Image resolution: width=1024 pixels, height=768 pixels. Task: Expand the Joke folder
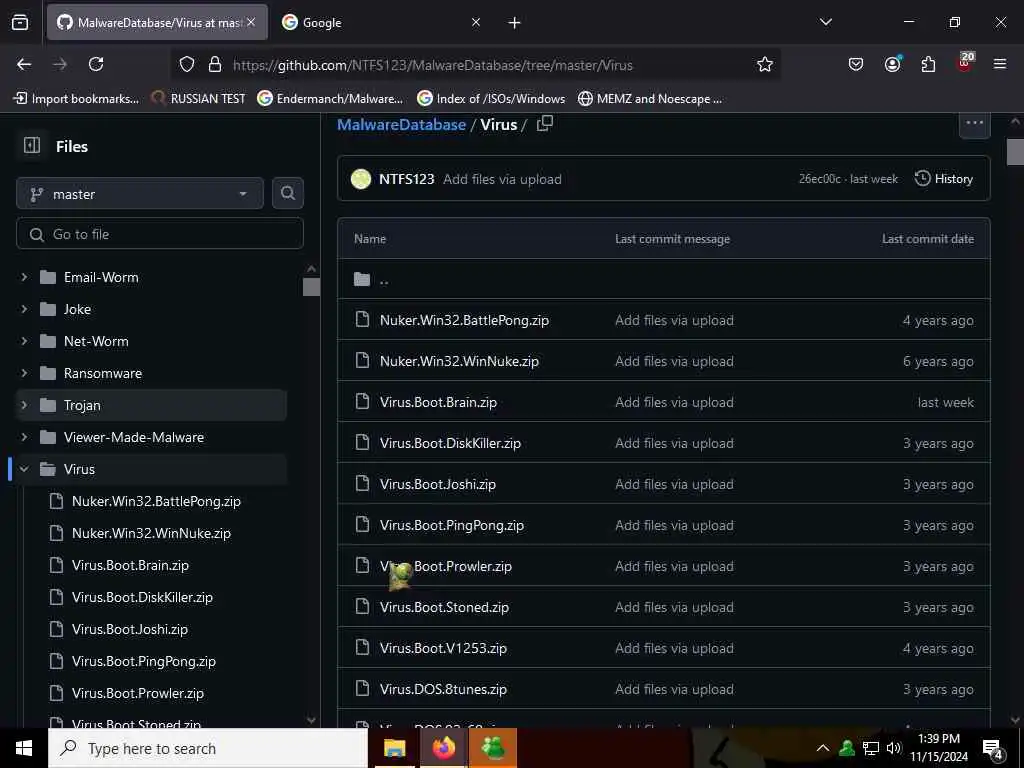tap(24, 309)
